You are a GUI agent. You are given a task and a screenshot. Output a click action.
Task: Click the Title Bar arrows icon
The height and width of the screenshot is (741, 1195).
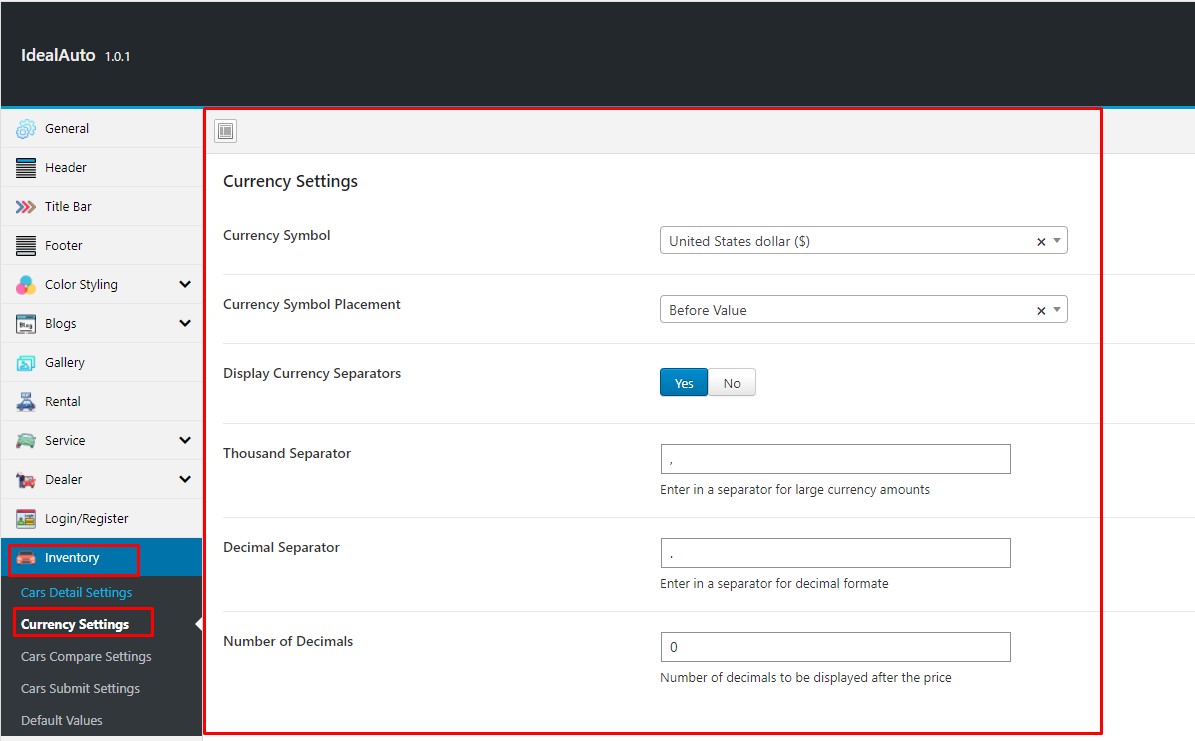pos(26,207)
